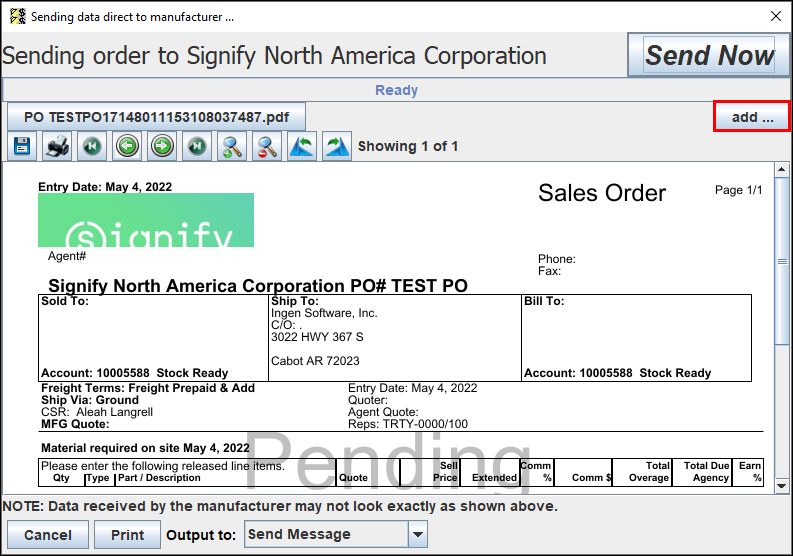The width and height of the screenshot is (793, 556).
Task: Click '3022 HWY 367 S' address line
Action: tap(317, 337)
